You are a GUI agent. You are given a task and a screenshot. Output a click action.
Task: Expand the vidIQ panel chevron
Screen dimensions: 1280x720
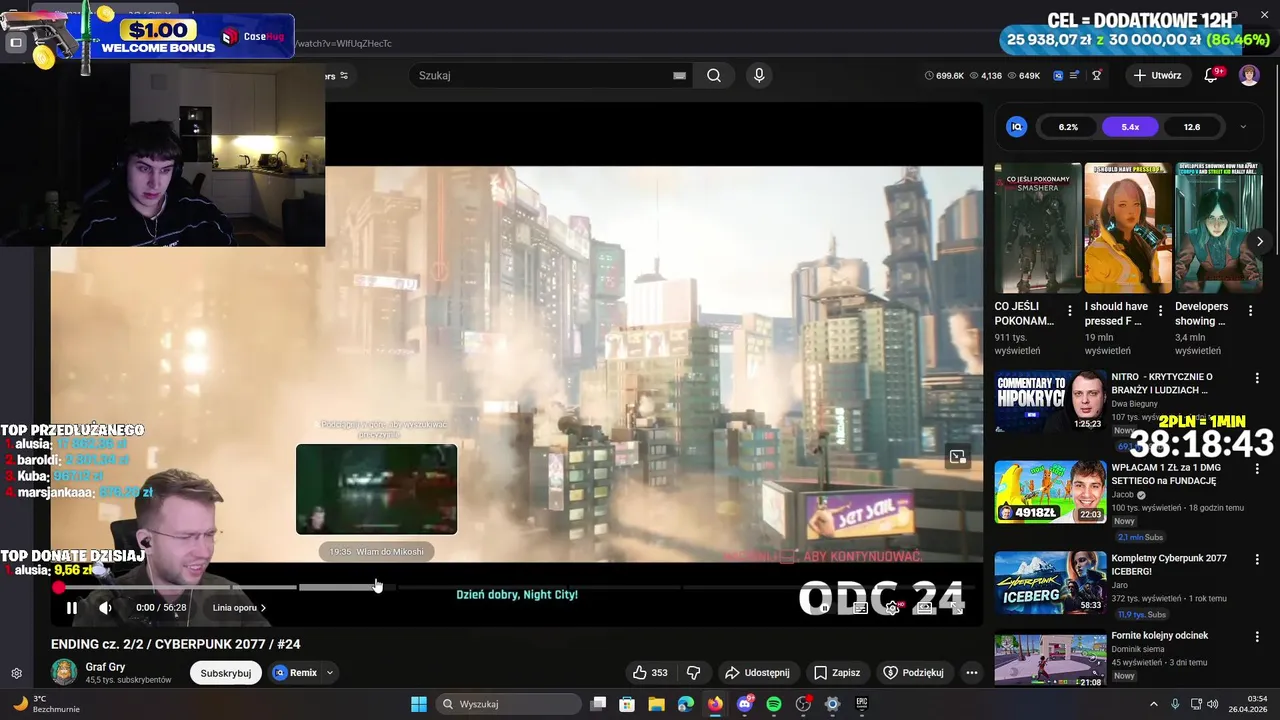point(1243,127)
